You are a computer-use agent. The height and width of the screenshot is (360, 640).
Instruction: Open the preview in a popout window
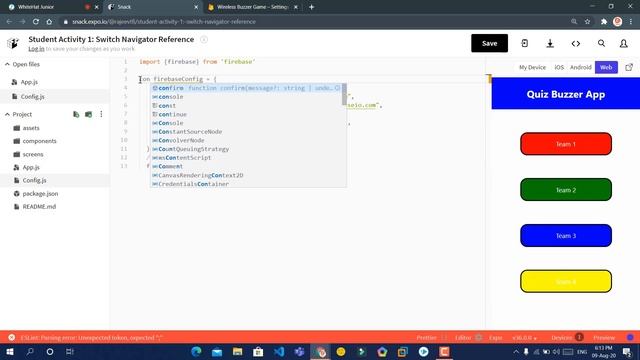click(x=629, y=67)
